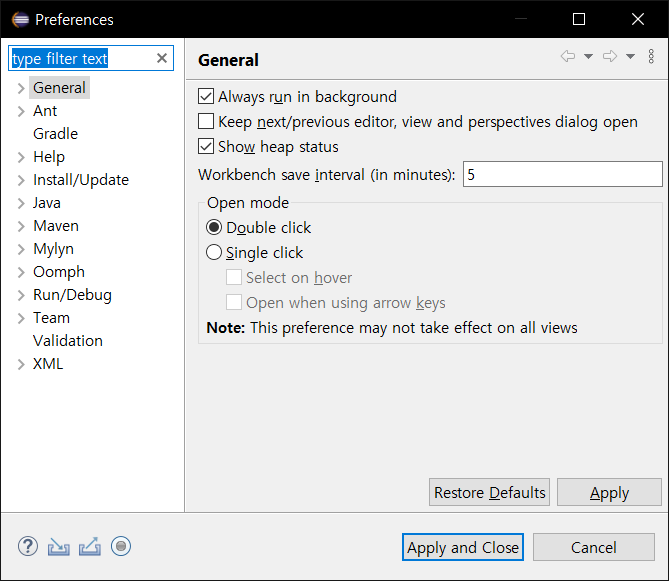Expand the Team tree node

(21, 319)
